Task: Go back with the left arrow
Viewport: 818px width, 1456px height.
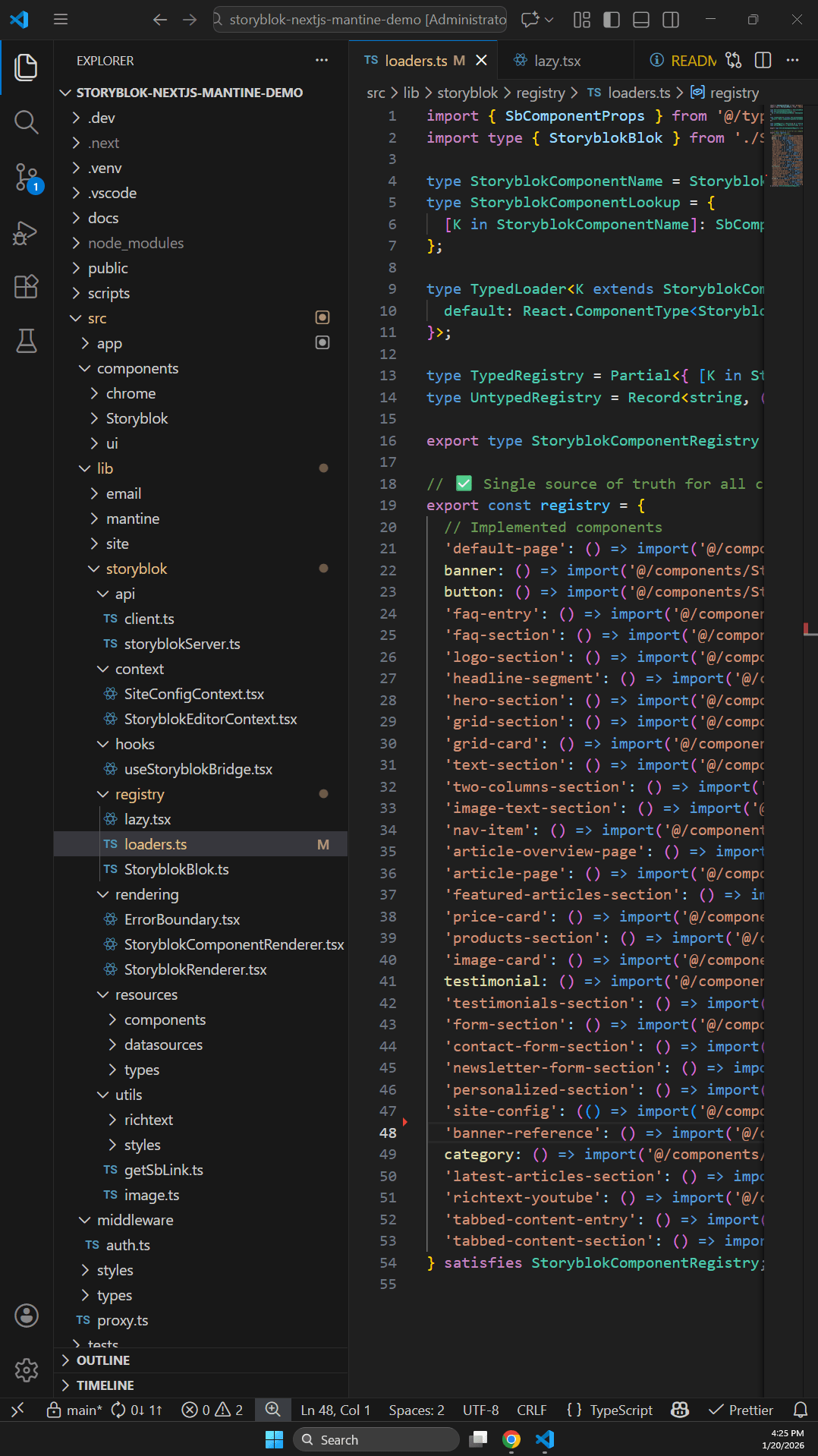Action: tap(159, 20)
